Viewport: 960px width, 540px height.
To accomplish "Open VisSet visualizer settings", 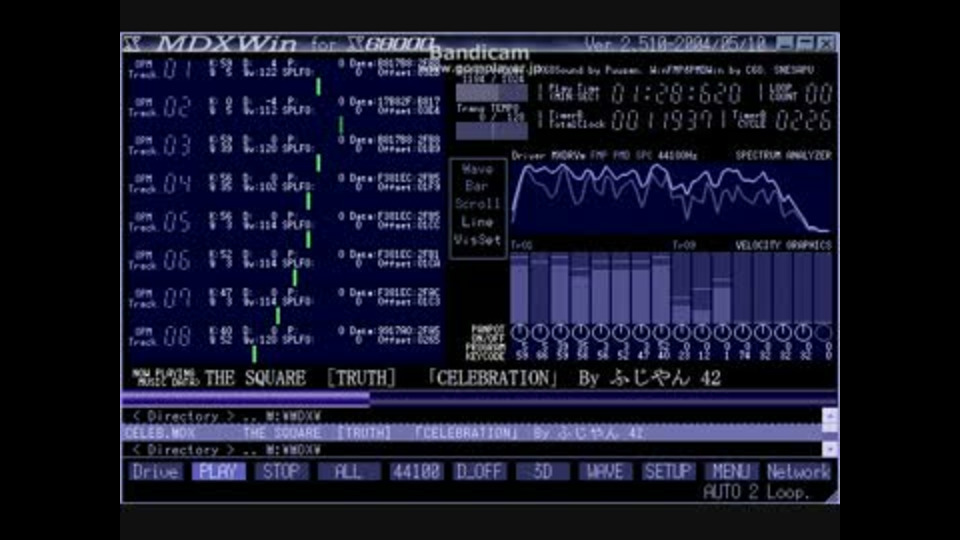I will click(477, 240).
